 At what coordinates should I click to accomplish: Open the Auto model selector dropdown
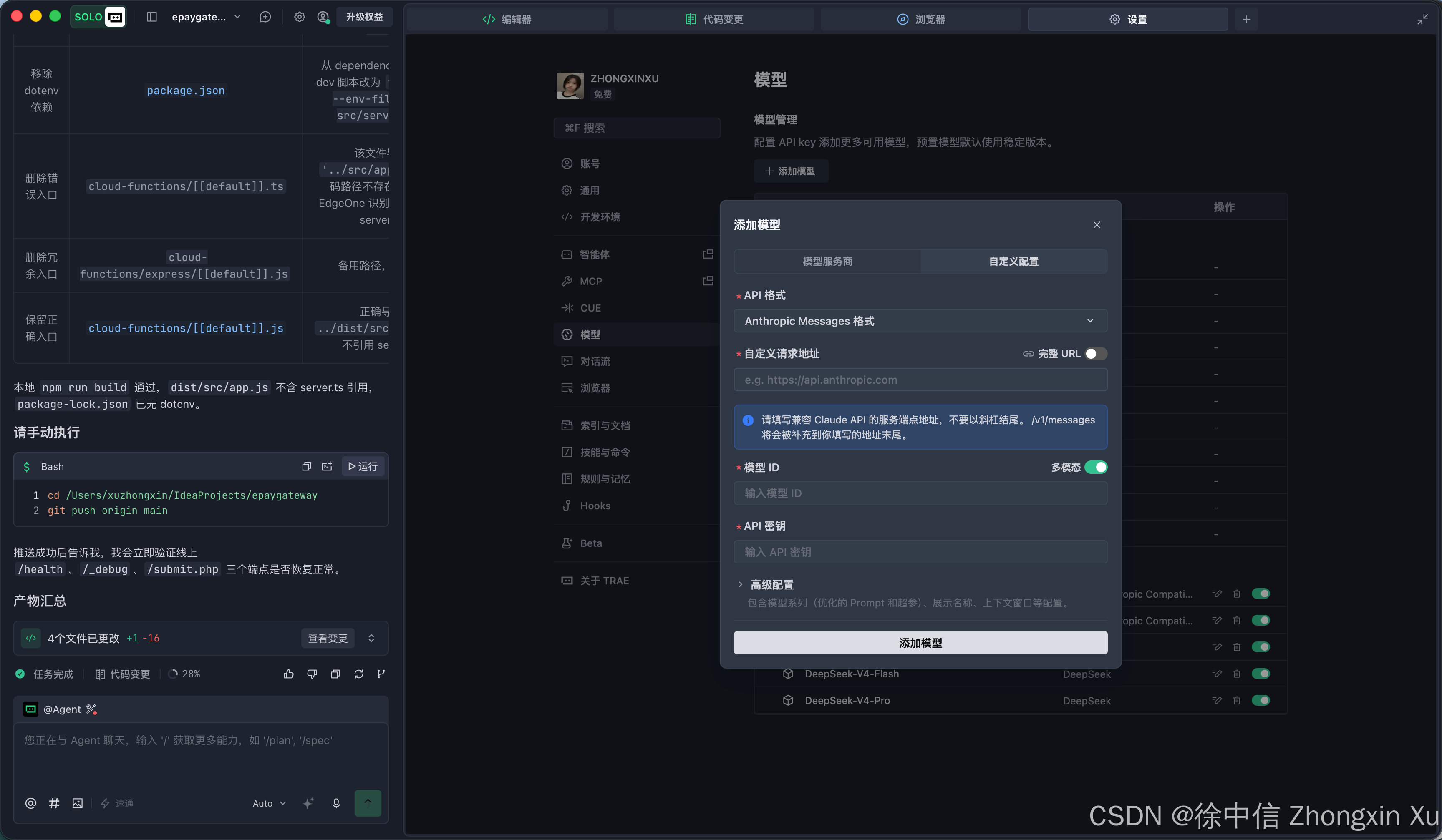[x=269, y=803]
